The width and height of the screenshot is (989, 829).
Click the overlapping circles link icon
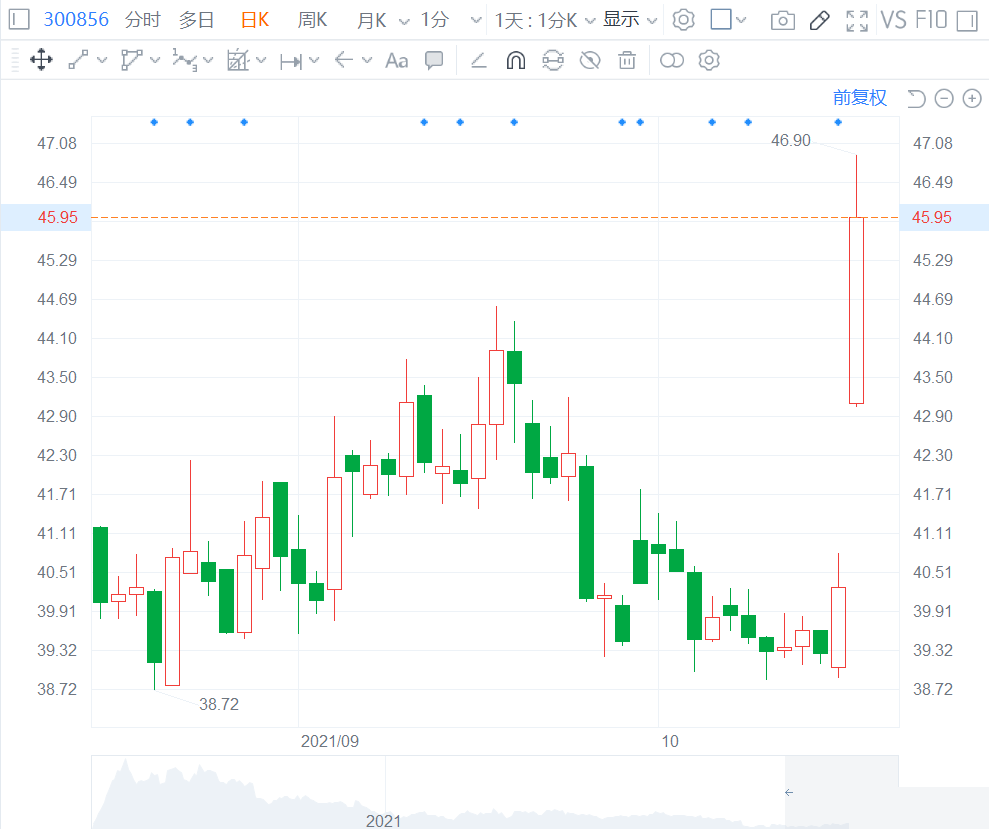tap(672, 61)
